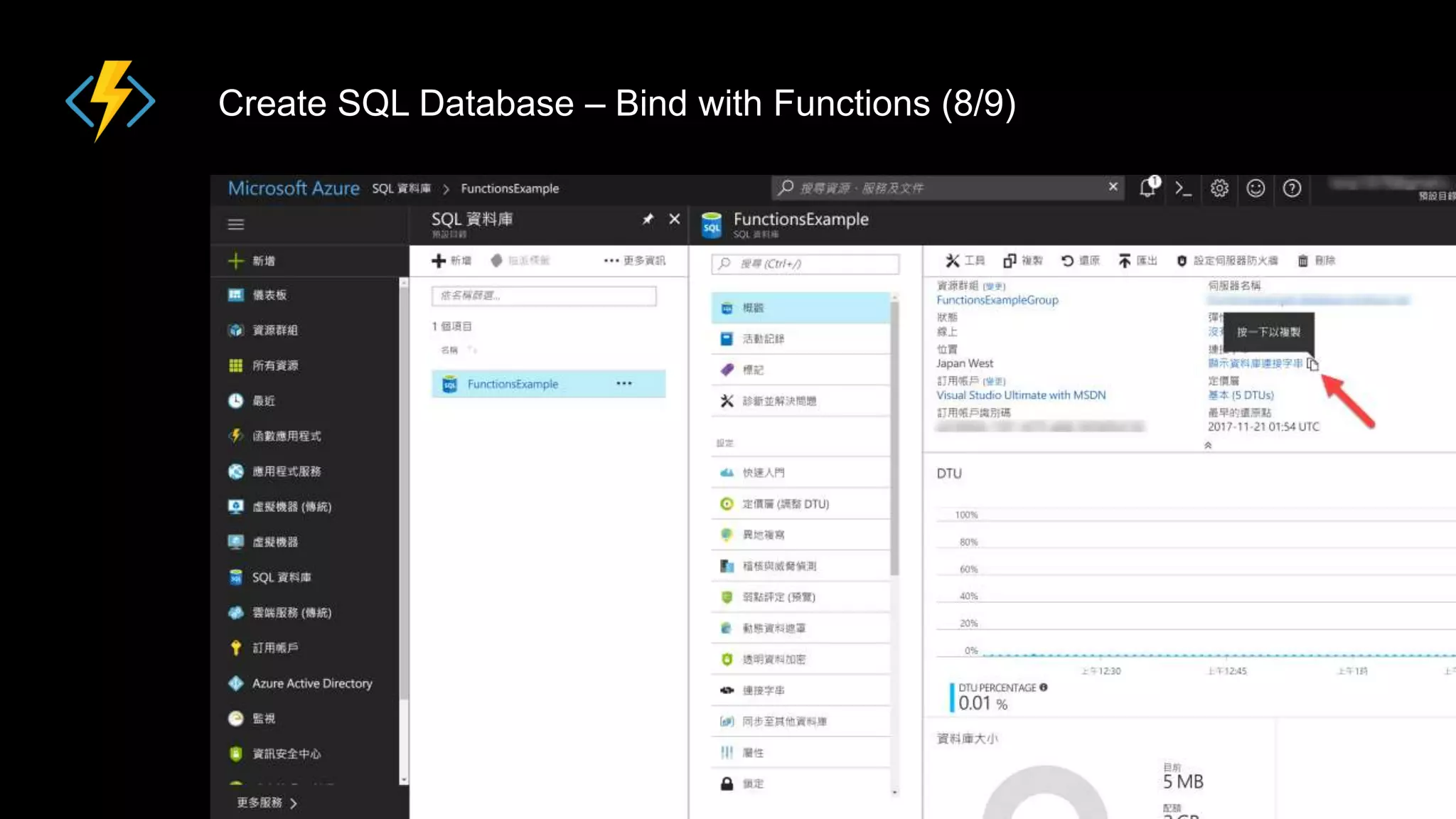Image resolution: width=1456 pixels, height=819 pixels.
Task: Close the SQL 資料庫 blade
Action: [x=675, y=219]
